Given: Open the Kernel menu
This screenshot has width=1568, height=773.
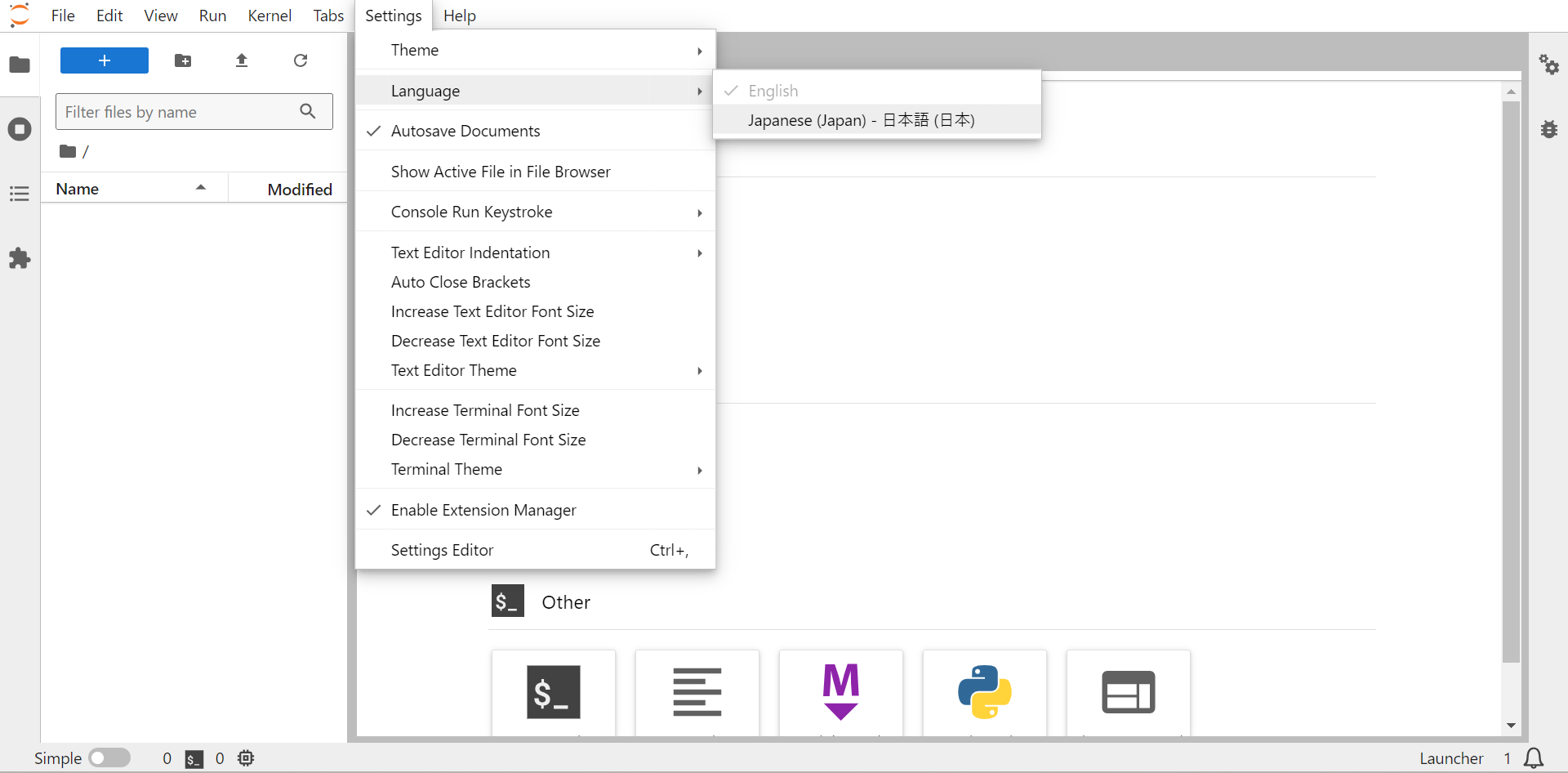Looking at the screenshot, I should coord(269,16).
